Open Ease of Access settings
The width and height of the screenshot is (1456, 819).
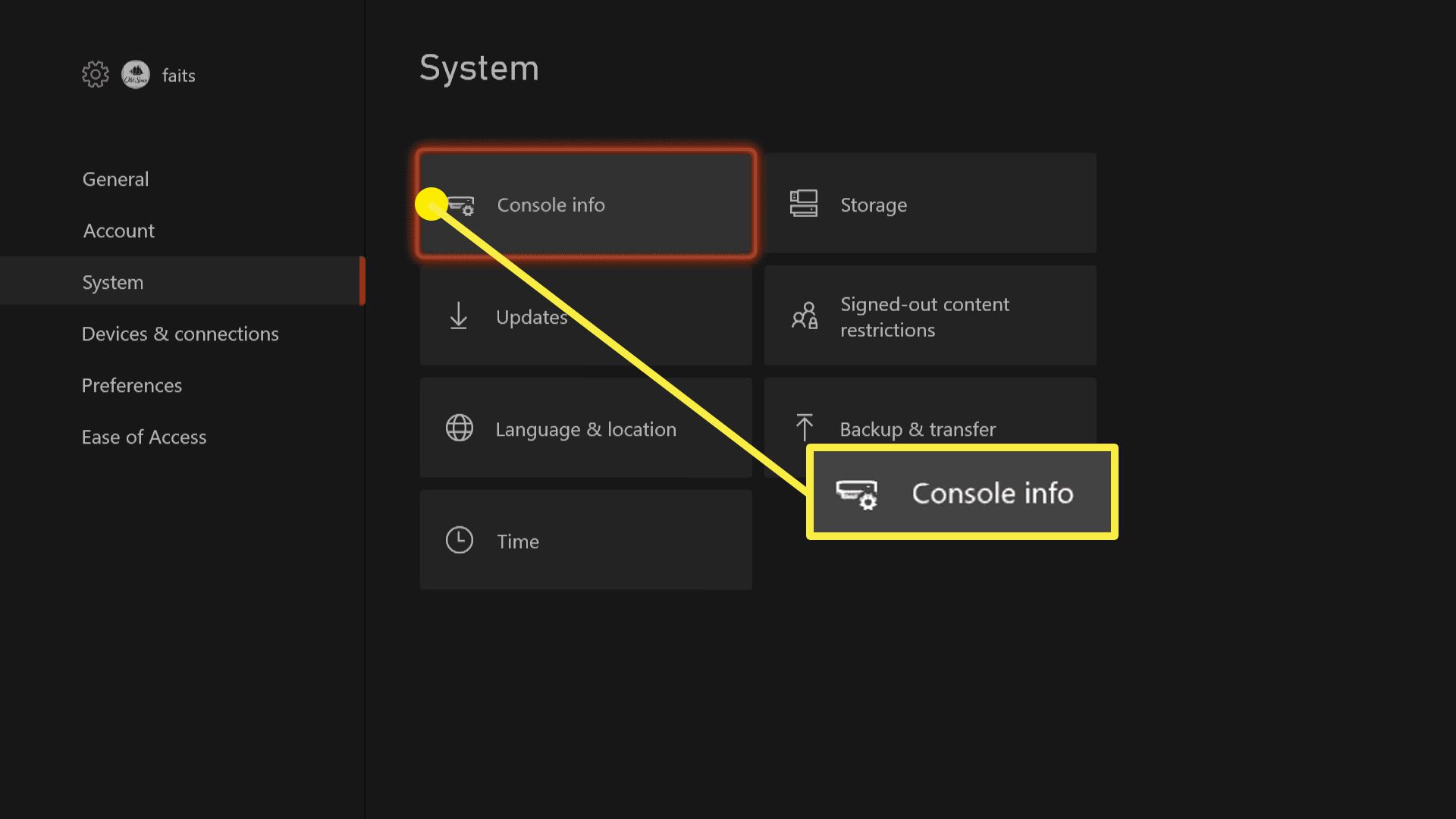[143, 437]
